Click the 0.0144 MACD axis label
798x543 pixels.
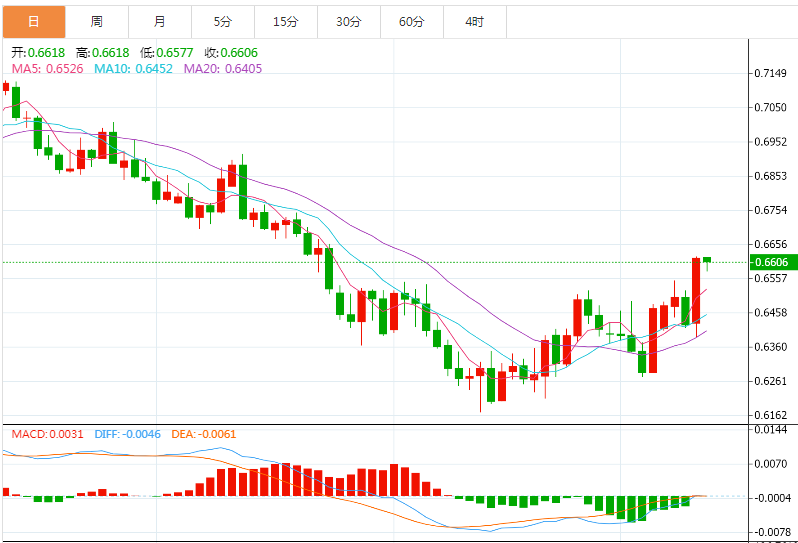pyautogui.click(x=771, y=430)
